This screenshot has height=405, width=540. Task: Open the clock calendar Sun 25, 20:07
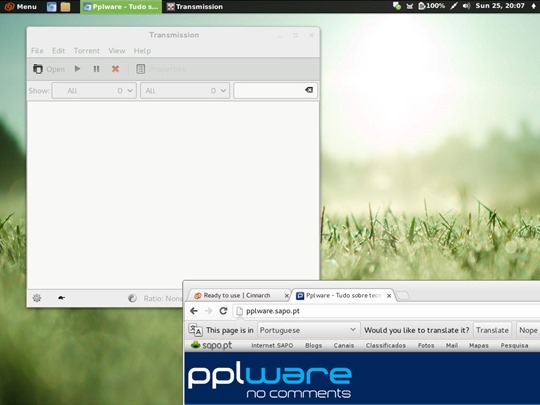click(x=500, y=6)
